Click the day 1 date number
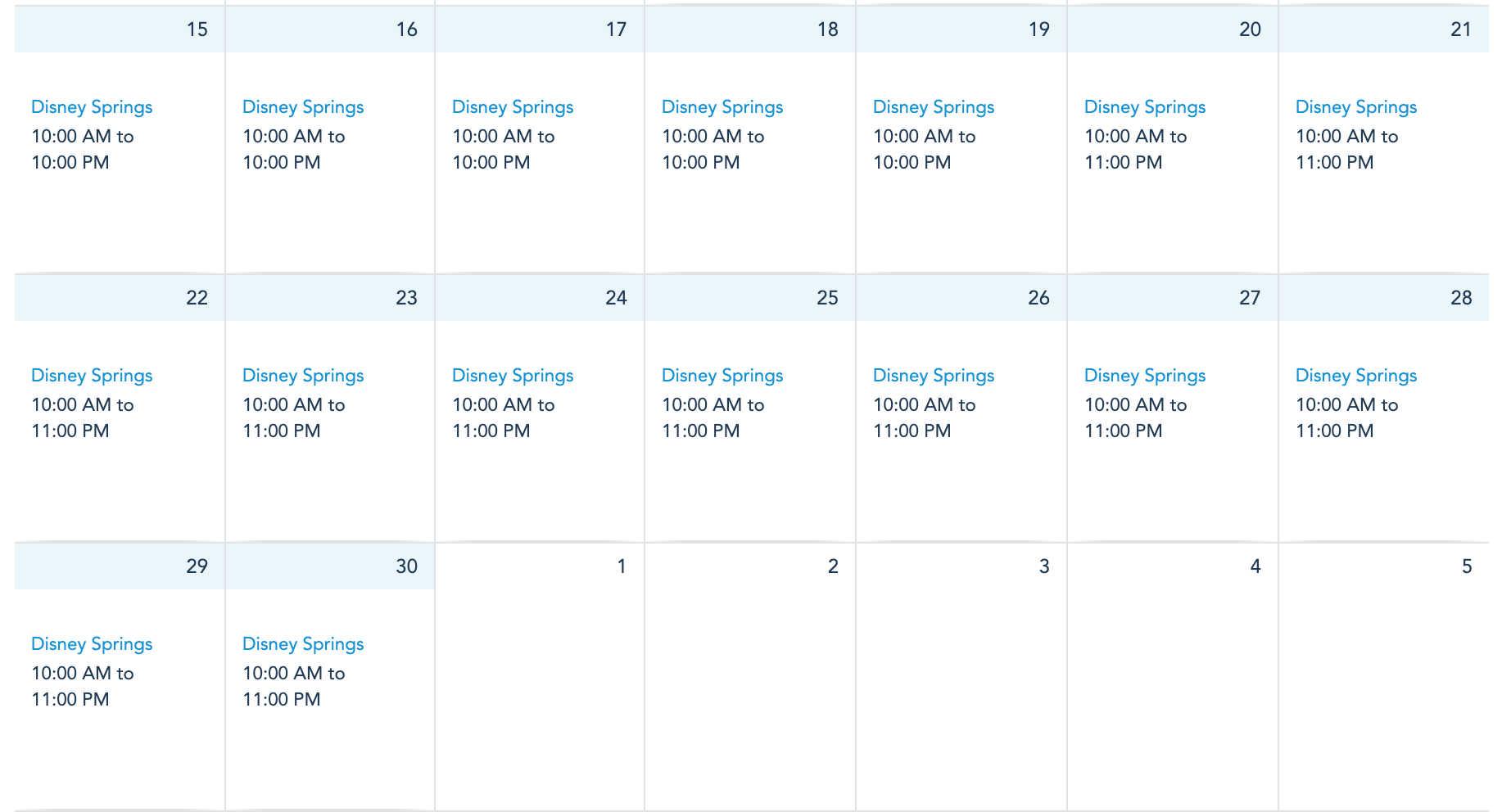 [622, 566]
